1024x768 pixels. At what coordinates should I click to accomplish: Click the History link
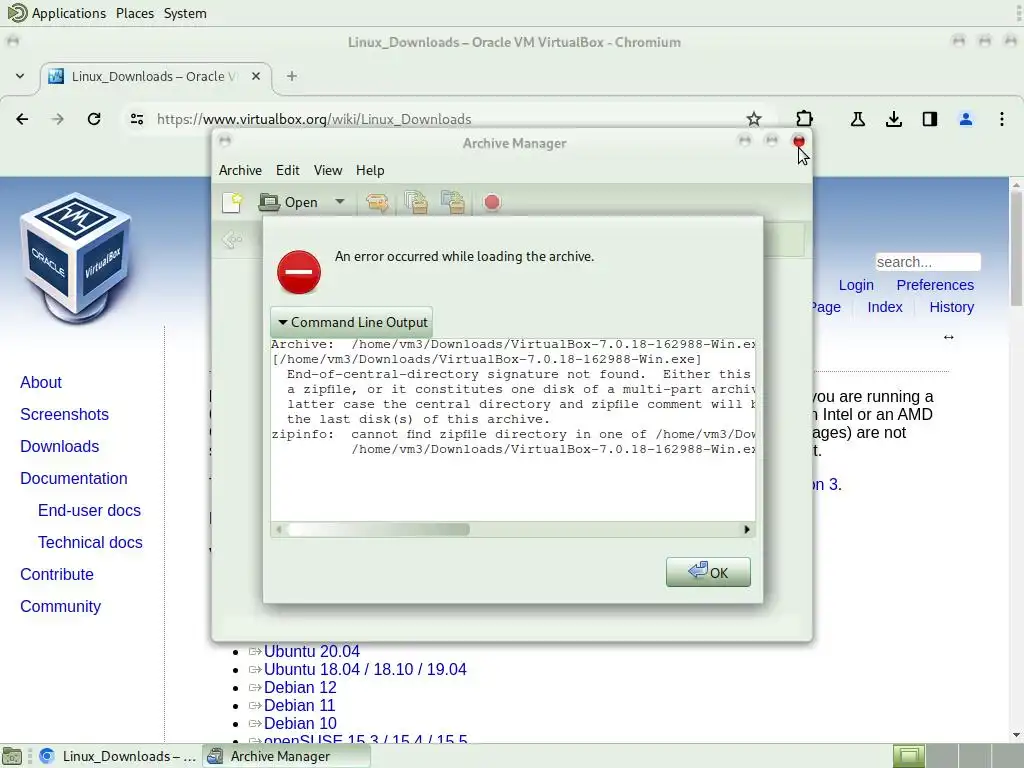click(x=952, y=307)
